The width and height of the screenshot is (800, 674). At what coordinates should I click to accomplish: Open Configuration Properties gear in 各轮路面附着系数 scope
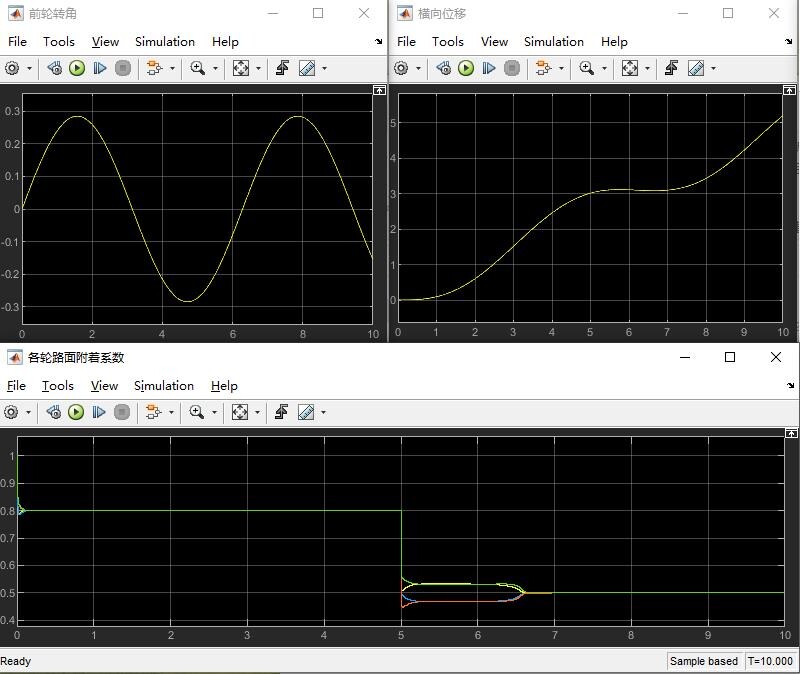[11, 412]
